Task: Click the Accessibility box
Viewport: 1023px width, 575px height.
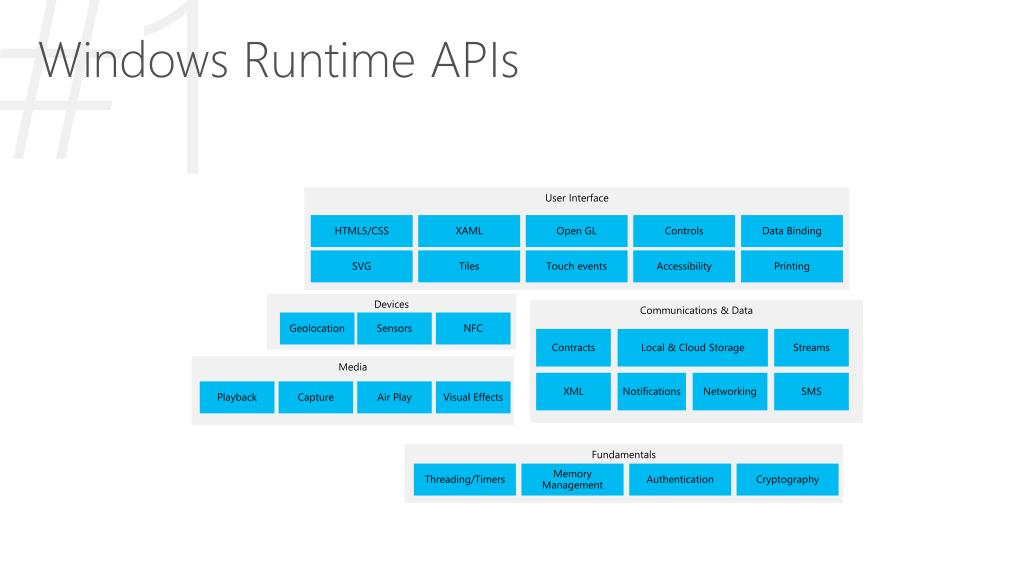Action: (684, 266)
